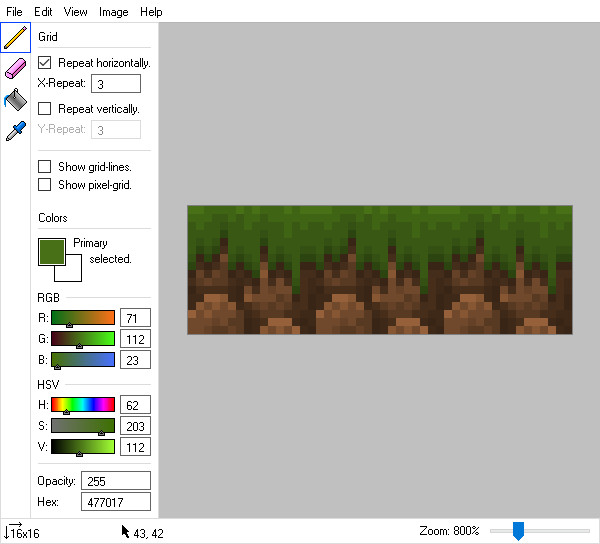
Task: Click the Hue rainbow slider
Action: pos(83,404)
